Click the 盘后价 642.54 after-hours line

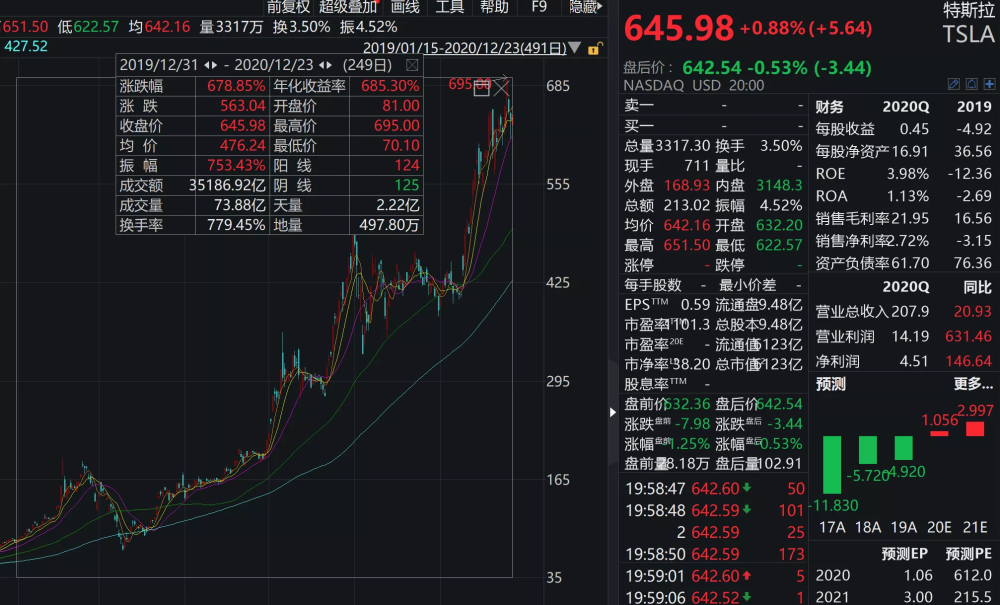coord(747,68)
